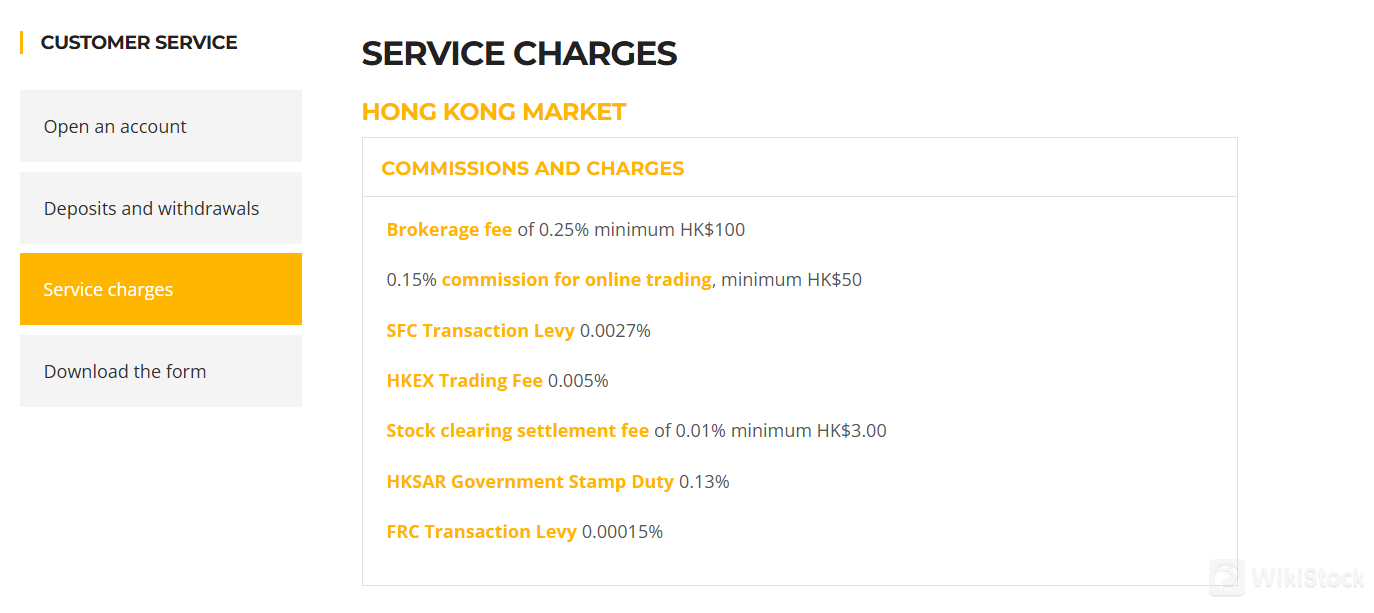Click the HKSAR Government Stamp Duty link
This screenshot has height=613, width=1374.
coord(530,481)
